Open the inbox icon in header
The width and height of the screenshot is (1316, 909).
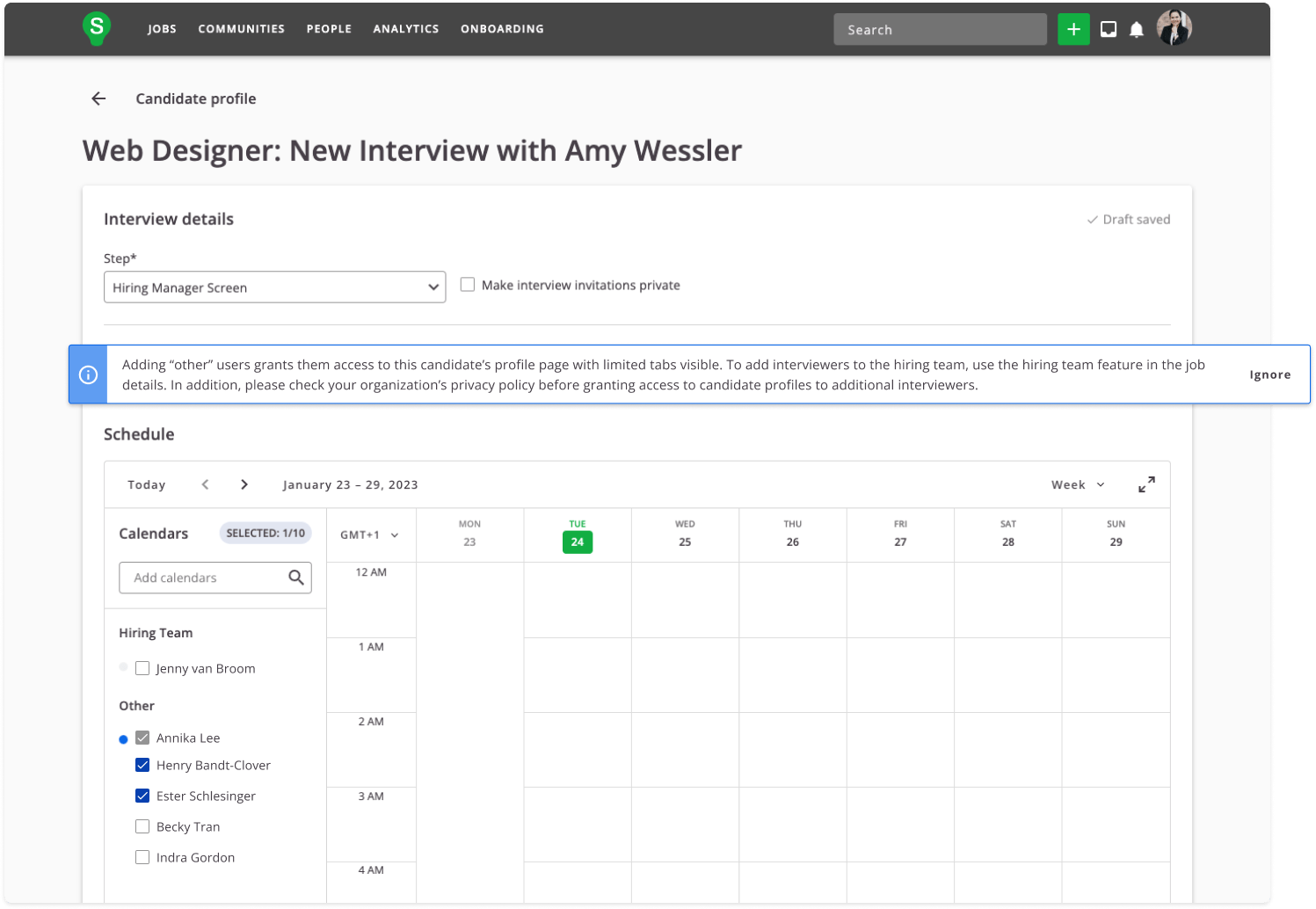pyautogui.click(x=1109, y=29)
